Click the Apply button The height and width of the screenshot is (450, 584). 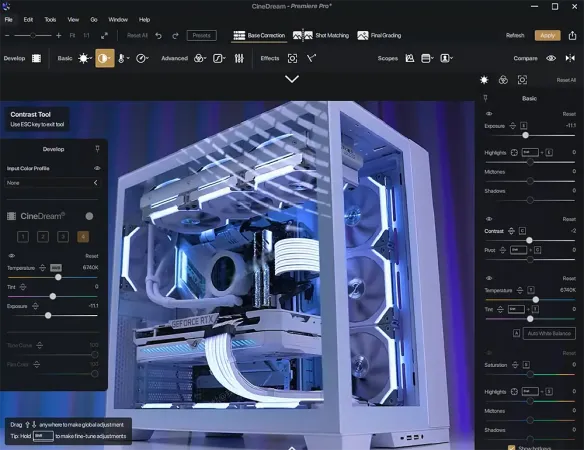pyautogui.click(x=548, y=35)
